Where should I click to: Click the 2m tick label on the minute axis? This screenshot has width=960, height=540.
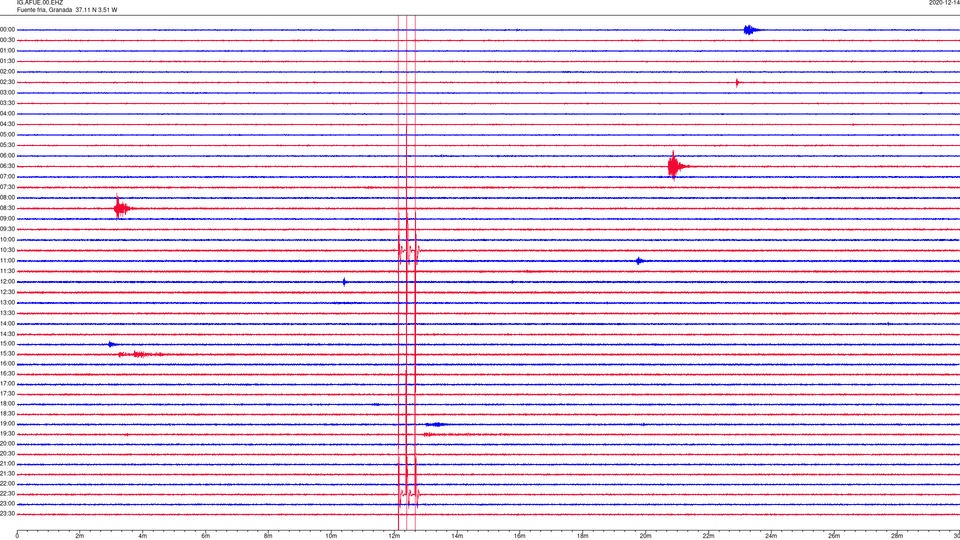point(80,536)
